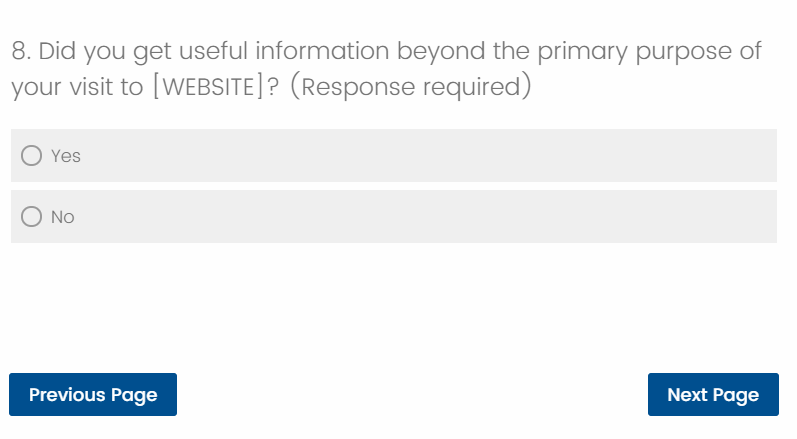Click the [WEBSITE] placeholder in the question
The image size is (797, 439).
(208, 87)
